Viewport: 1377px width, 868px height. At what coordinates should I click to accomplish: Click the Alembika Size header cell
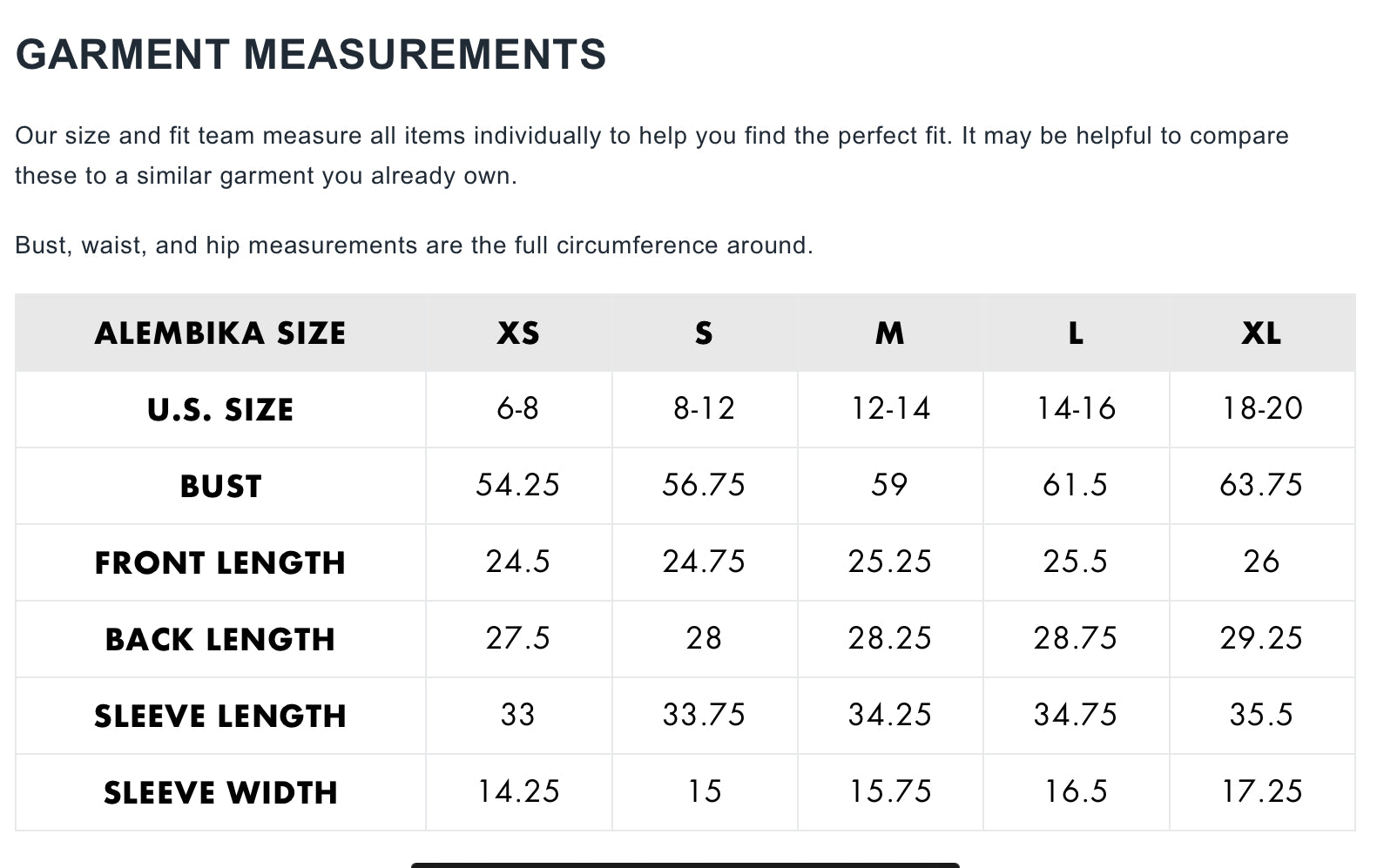coord(220,333)
